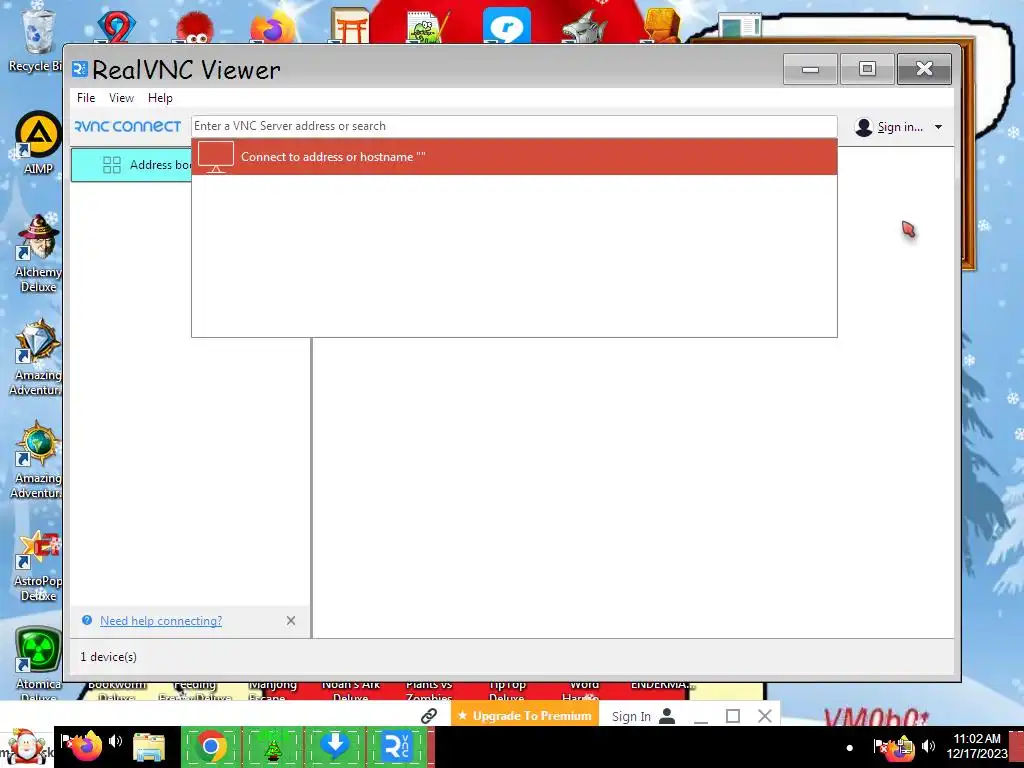
Task: Click the Sign in user avatar icon
Action: pos(863,127)
